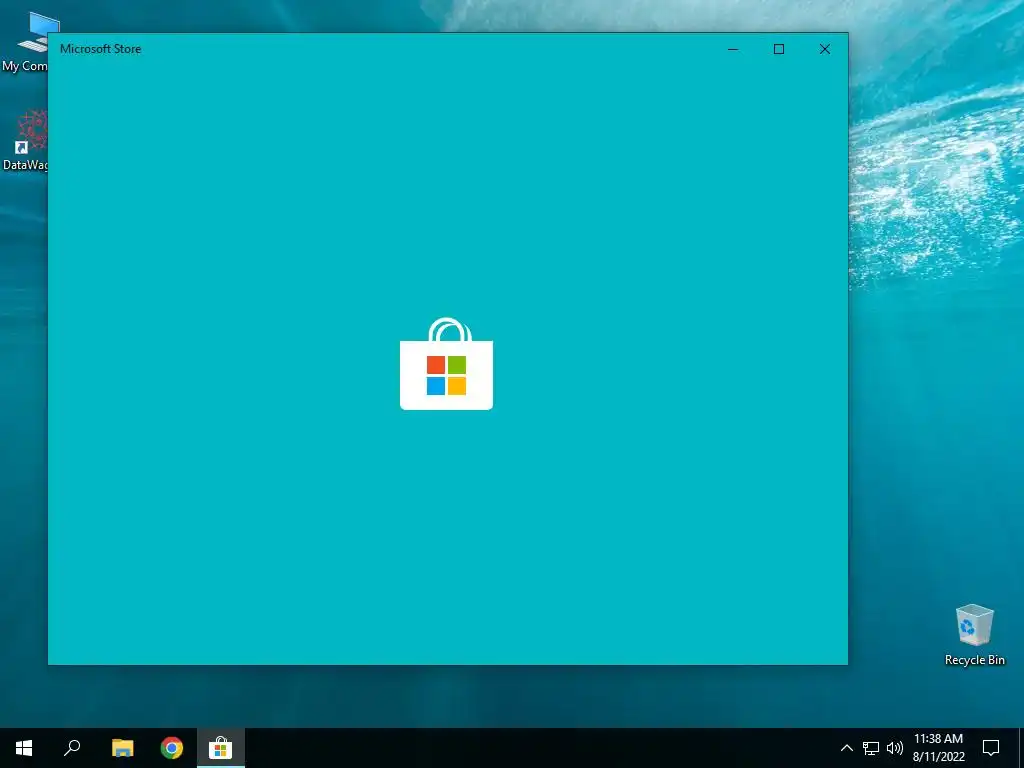Show hidden system tray icons

pos(846,748)
